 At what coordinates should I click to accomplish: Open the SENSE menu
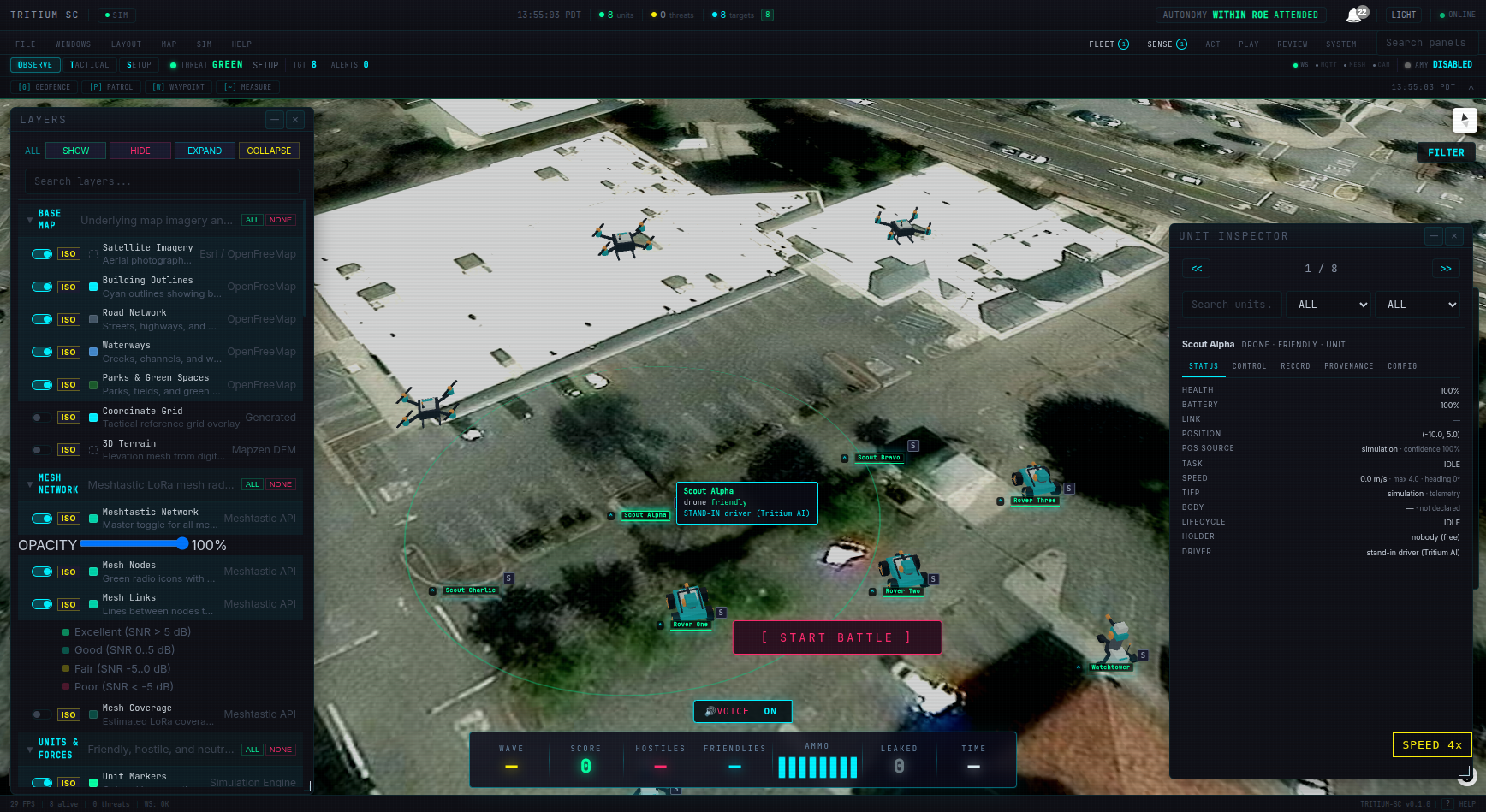(1167, 44)
